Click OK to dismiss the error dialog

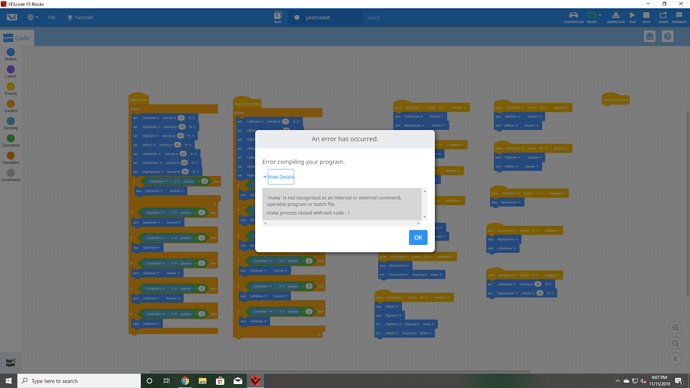pyautogui.click(x=418, y=238)
